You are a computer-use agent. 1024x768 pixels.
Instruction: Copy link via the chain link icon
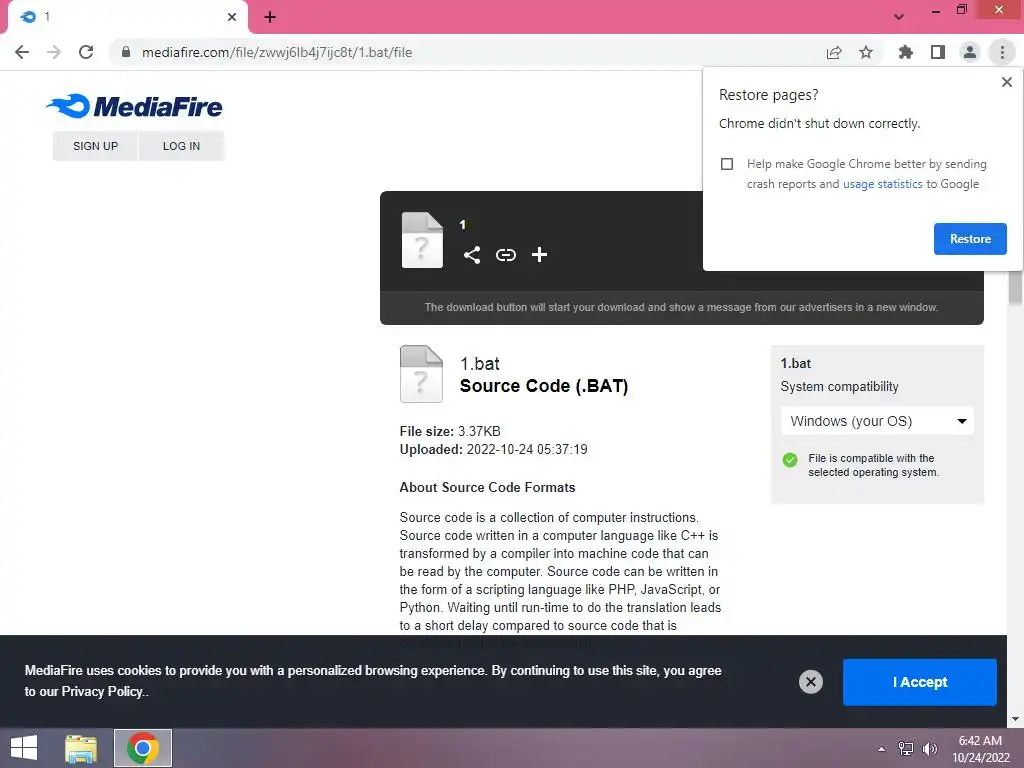click(505, 255)
